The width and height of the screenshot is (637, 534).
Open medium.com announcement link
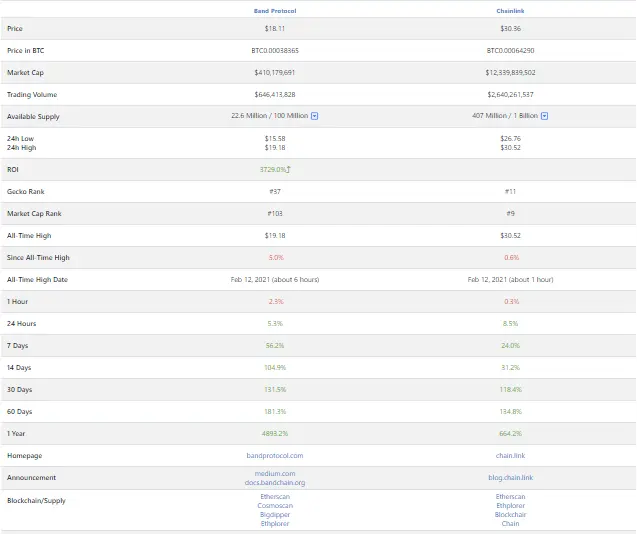point(275,473)
